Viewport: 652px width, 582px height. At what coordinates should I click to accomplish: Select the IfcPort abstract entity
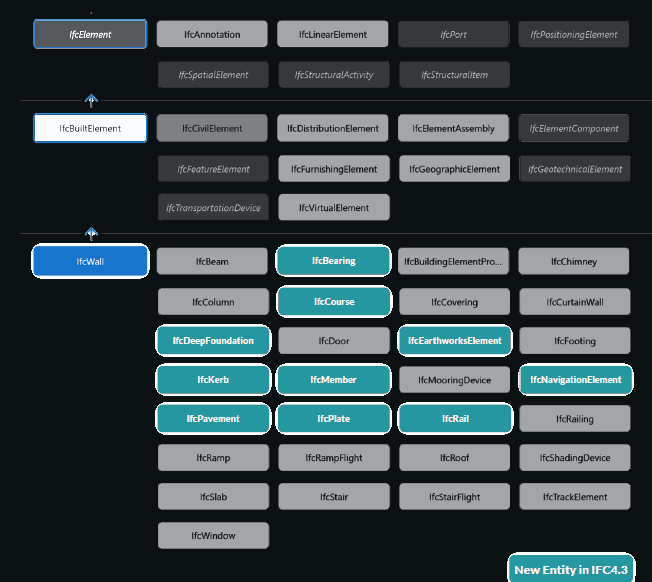click(453, 34)
